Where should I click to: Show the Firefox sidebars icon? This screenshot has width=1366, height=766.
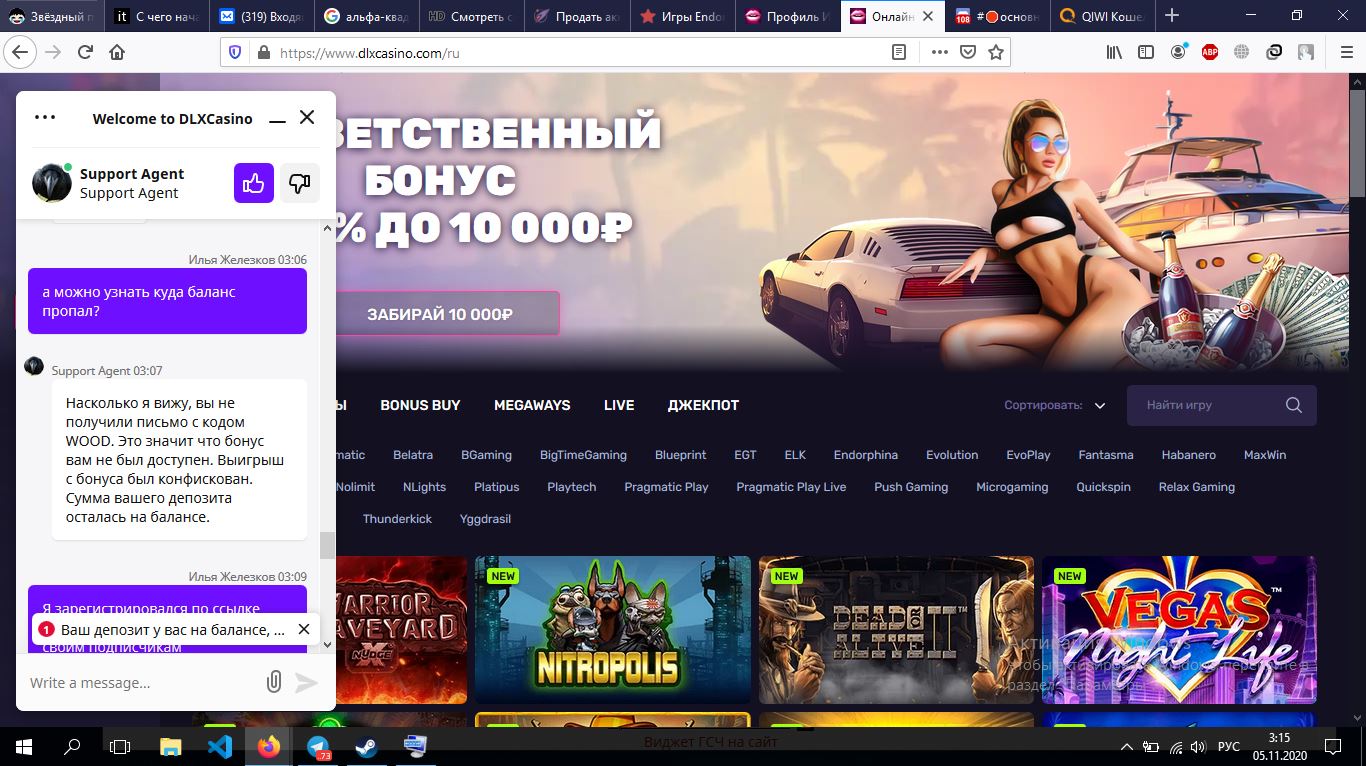click(1146, 52)
